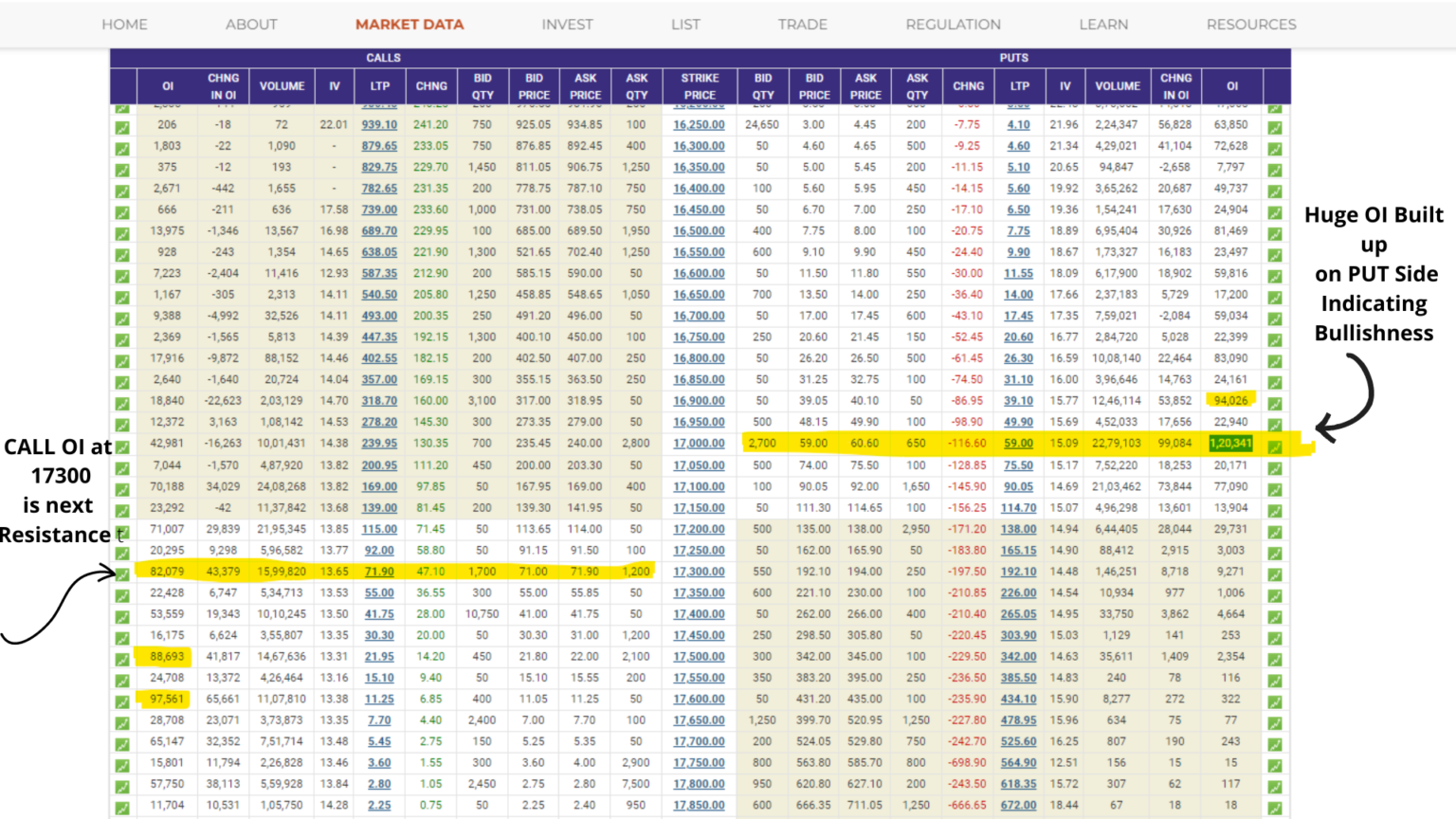Open the calls LTP link 239.95
This screenshot has width=1456, height=819.
pos(379,444)
